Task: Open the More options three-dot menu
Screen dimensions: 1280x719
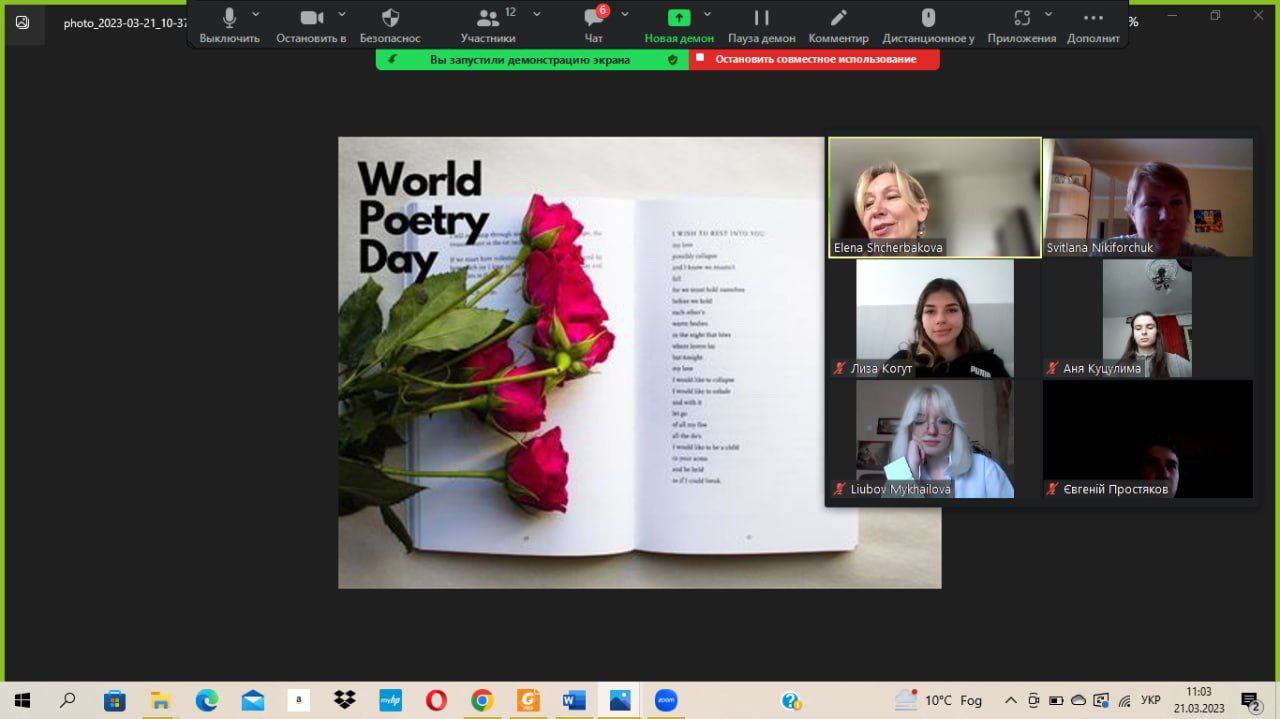Action: (x=1093, y=24)
